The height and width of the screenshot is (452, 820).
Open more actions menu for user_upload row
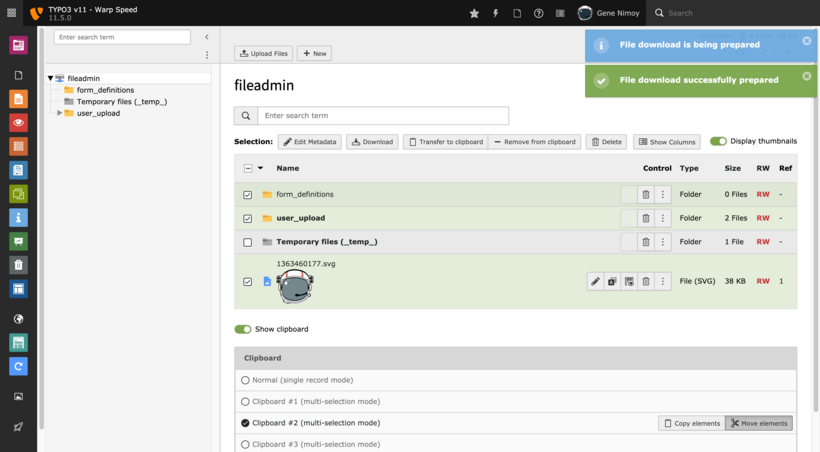(x=662, y=218)
